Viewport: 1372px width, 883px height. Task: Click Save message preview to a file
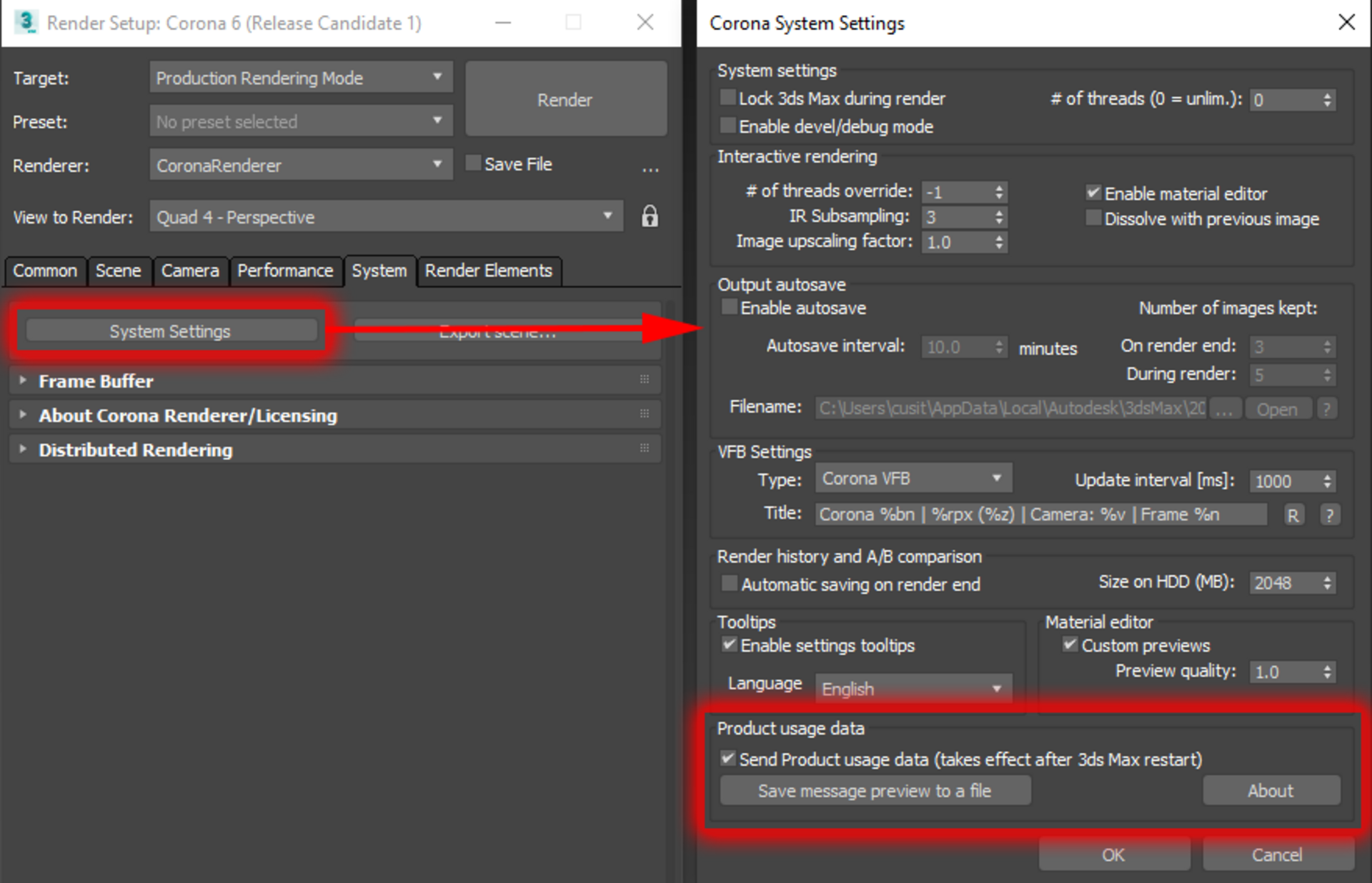875,790
